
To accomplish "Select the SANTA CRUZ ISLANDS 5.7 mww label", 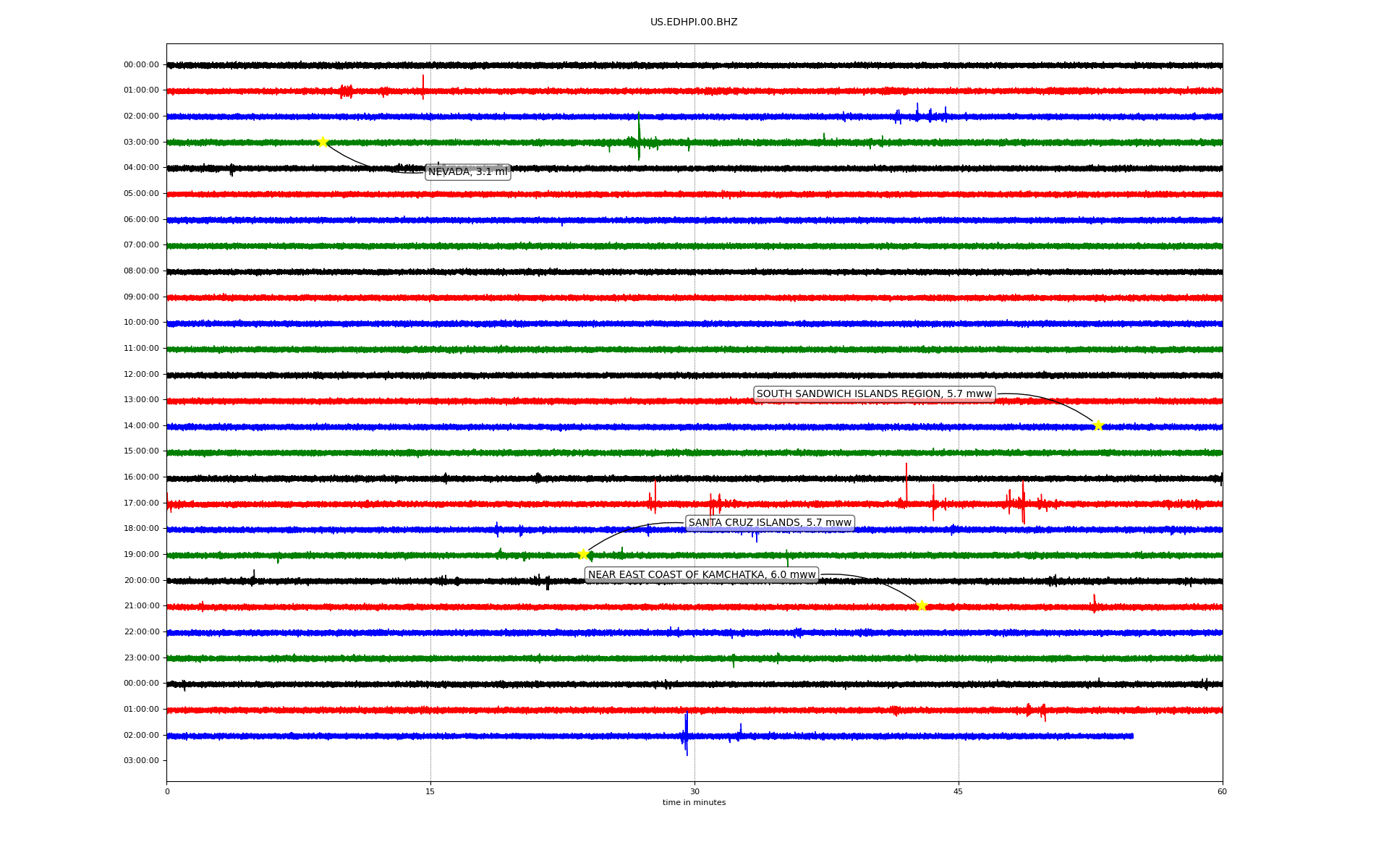I will click(x=770, y=523).
